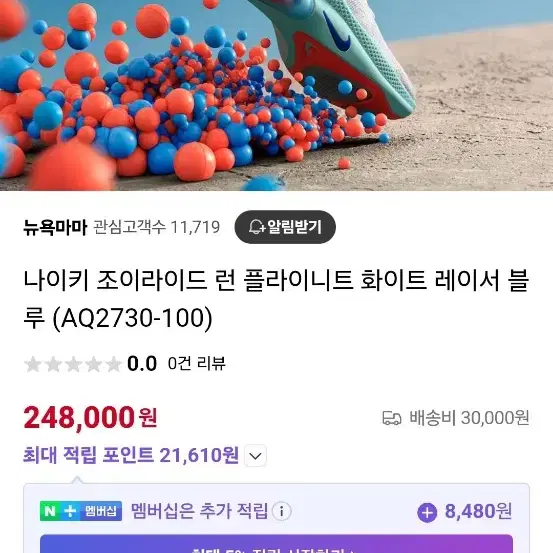
Task: Open the membership info (i) icon
Action: pyautogui.click(x=281, y=511)
